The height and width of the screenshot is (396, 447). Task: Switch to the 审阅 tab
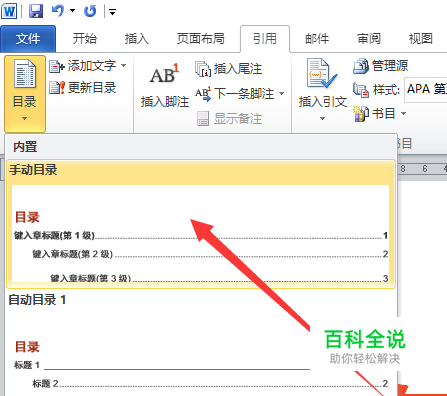pyautogui.click(x=369, y=39)
